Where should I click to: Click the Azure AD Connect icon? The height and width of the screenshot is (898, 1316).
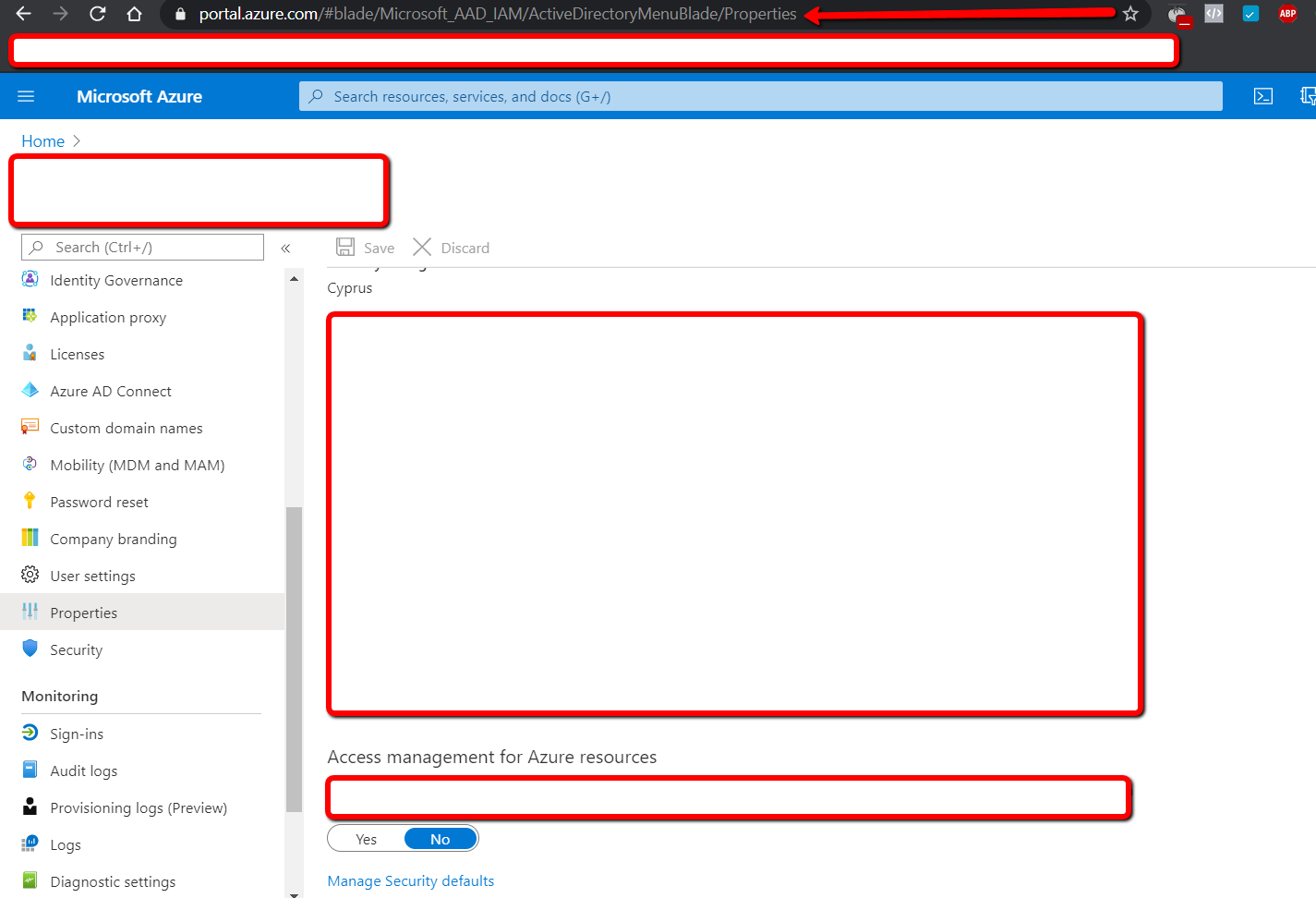pos(30,390)
